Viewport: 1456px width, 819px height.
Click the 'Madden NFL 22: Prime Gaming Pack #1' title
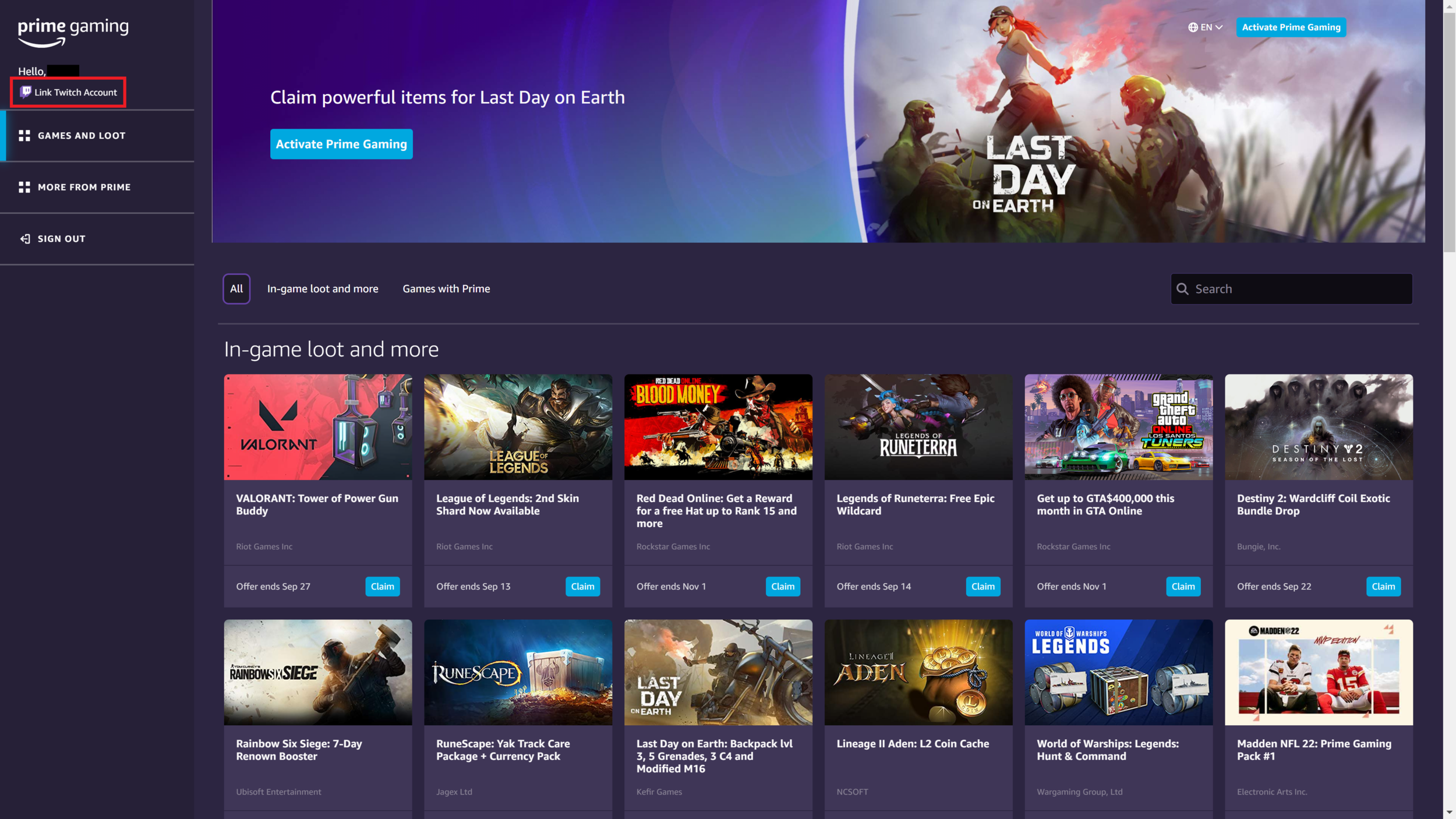click(x=1314, y=750)
